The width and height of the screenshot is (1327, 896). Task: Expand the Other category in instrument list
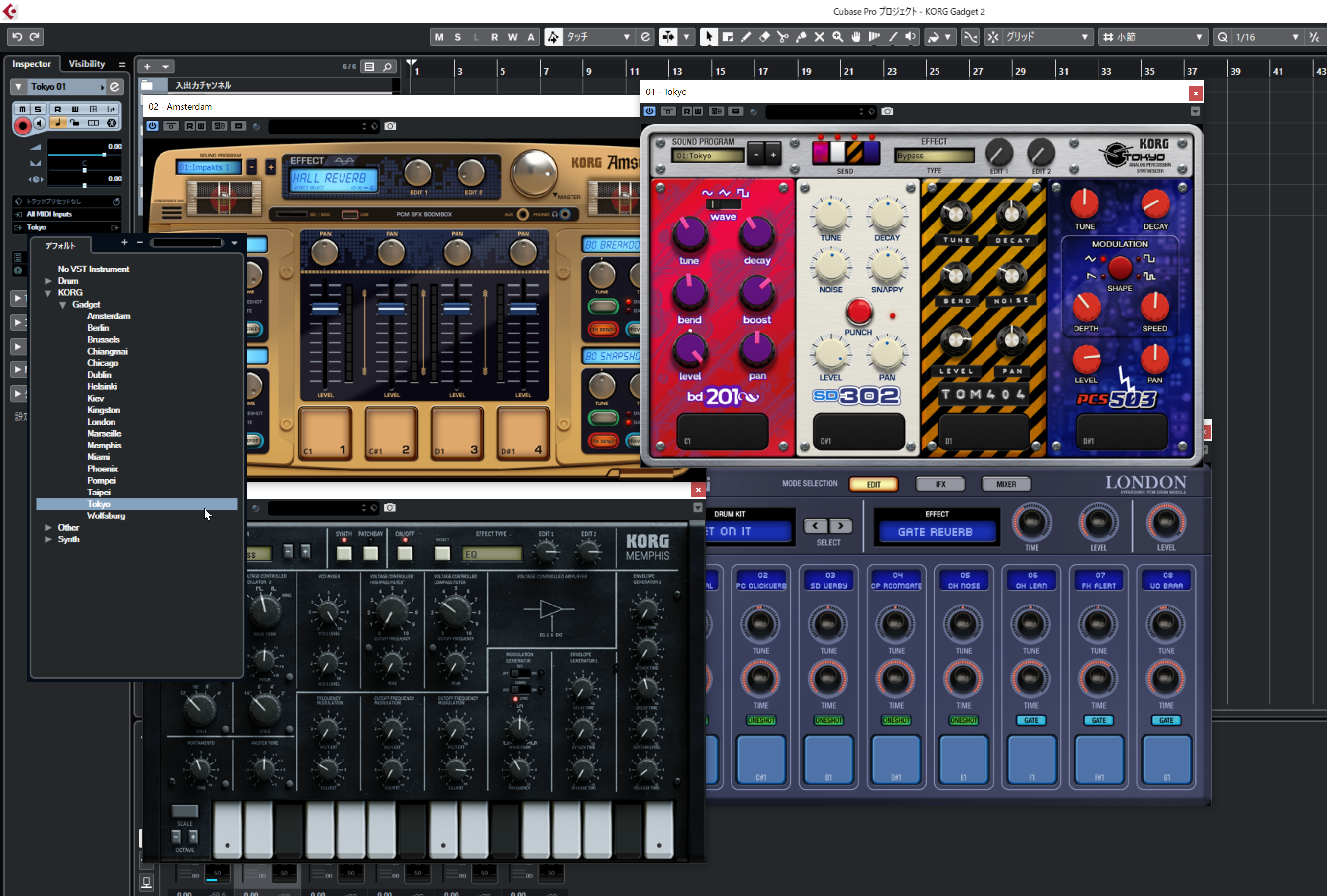(x=48, y=528)
